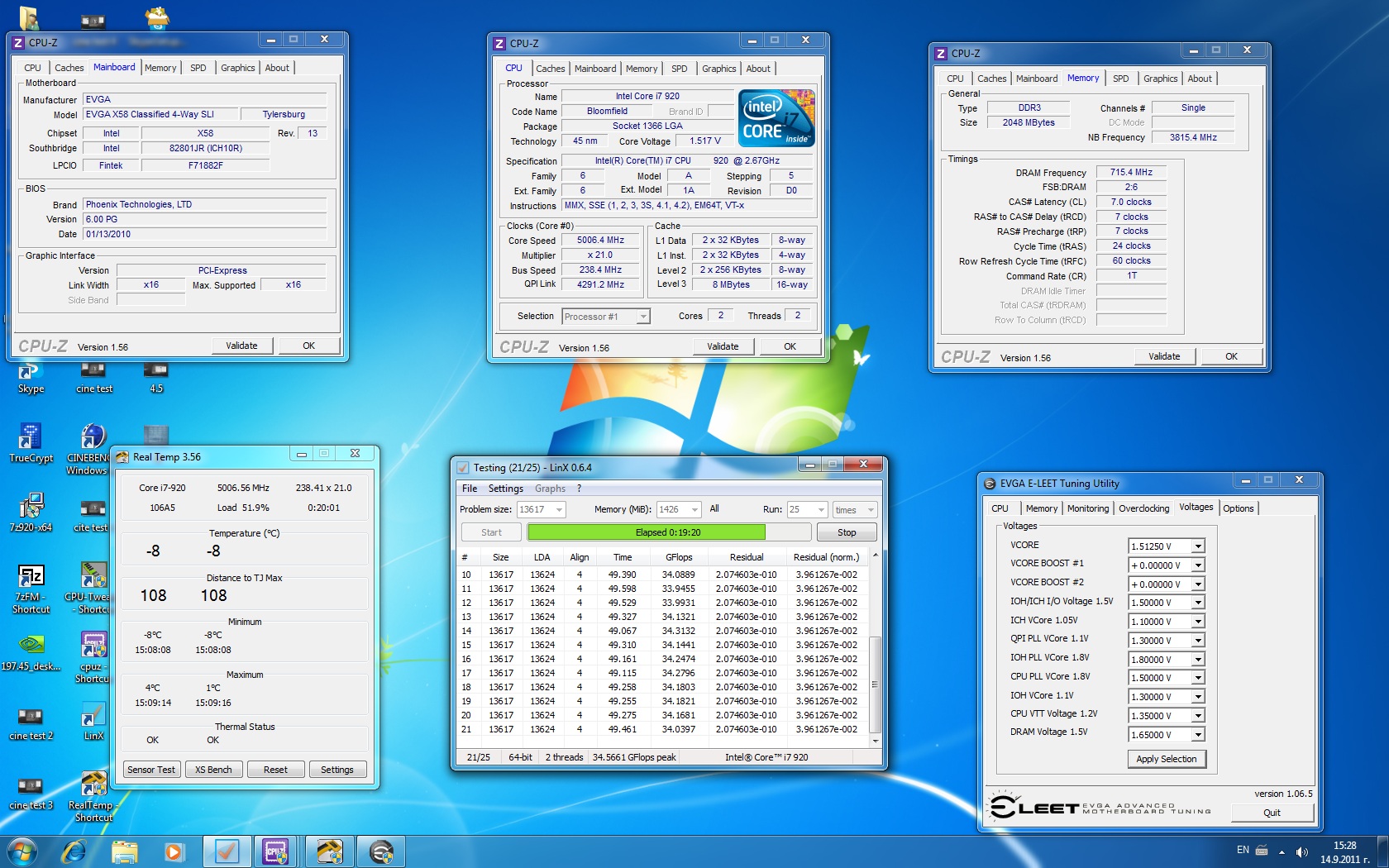
Task: Switch to E-LEET via its taskbar button
Action: click(x=381, y=851)
